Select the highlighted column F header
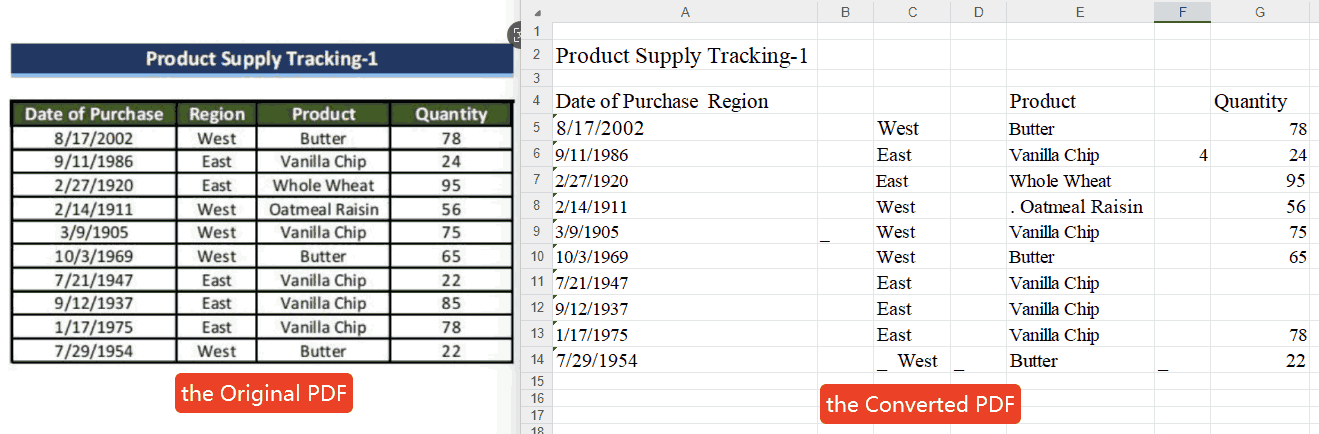This screenshot has width=1319, height=434. (1182, 12)
